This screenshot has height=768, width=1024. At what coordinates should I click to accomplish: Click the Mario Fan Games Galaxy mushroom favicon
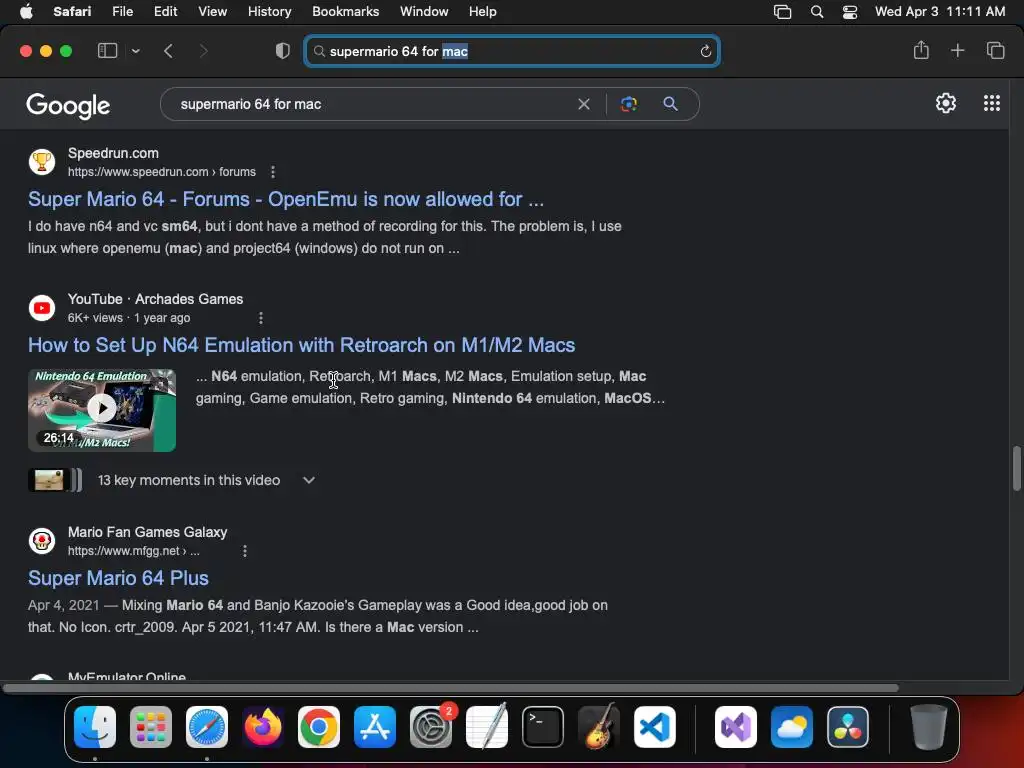pyautogui.click(x=42, y=541)
